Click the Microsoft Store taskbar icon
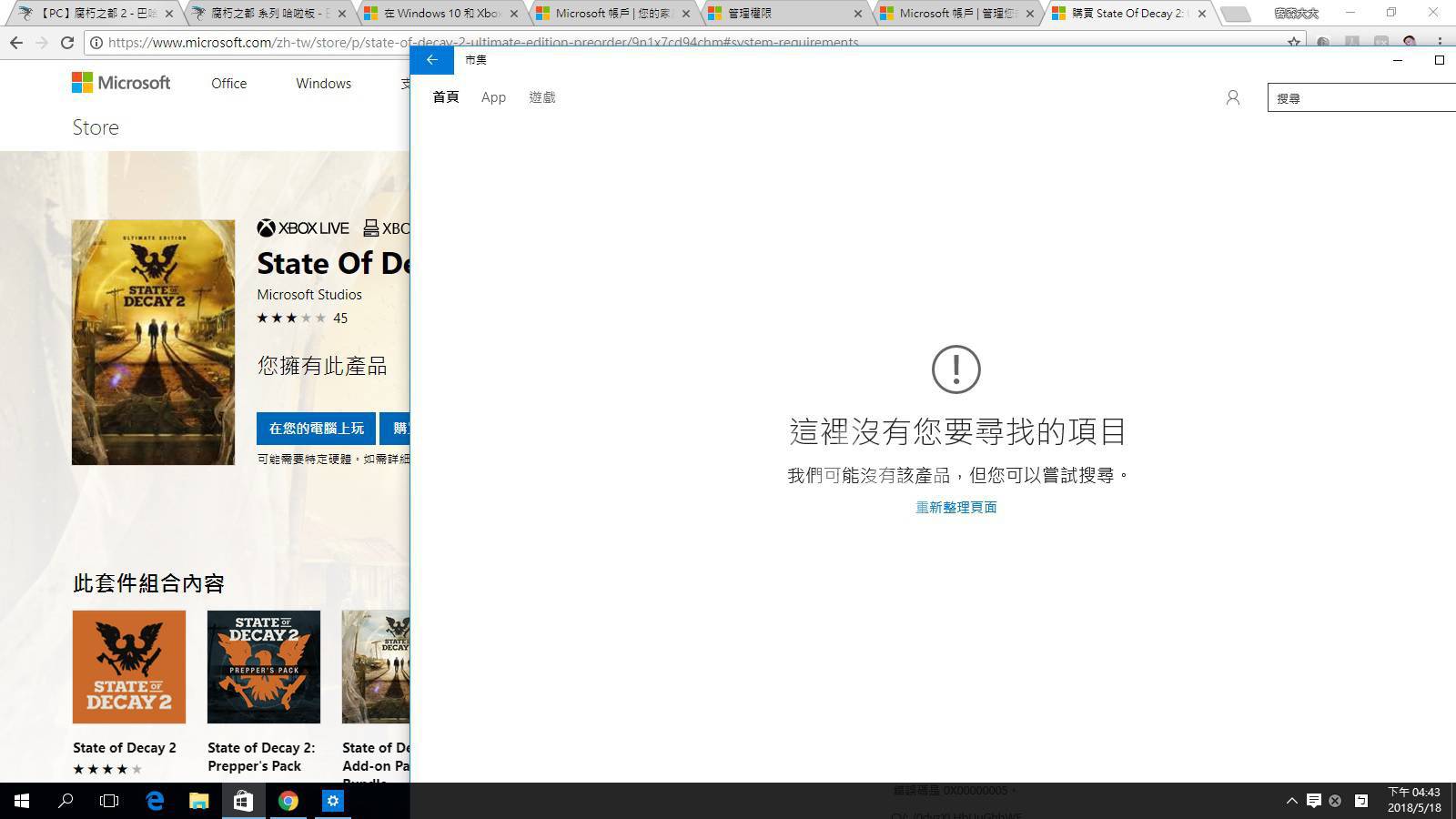Viewport: 1456px width, 819px height. click(243, 801)
